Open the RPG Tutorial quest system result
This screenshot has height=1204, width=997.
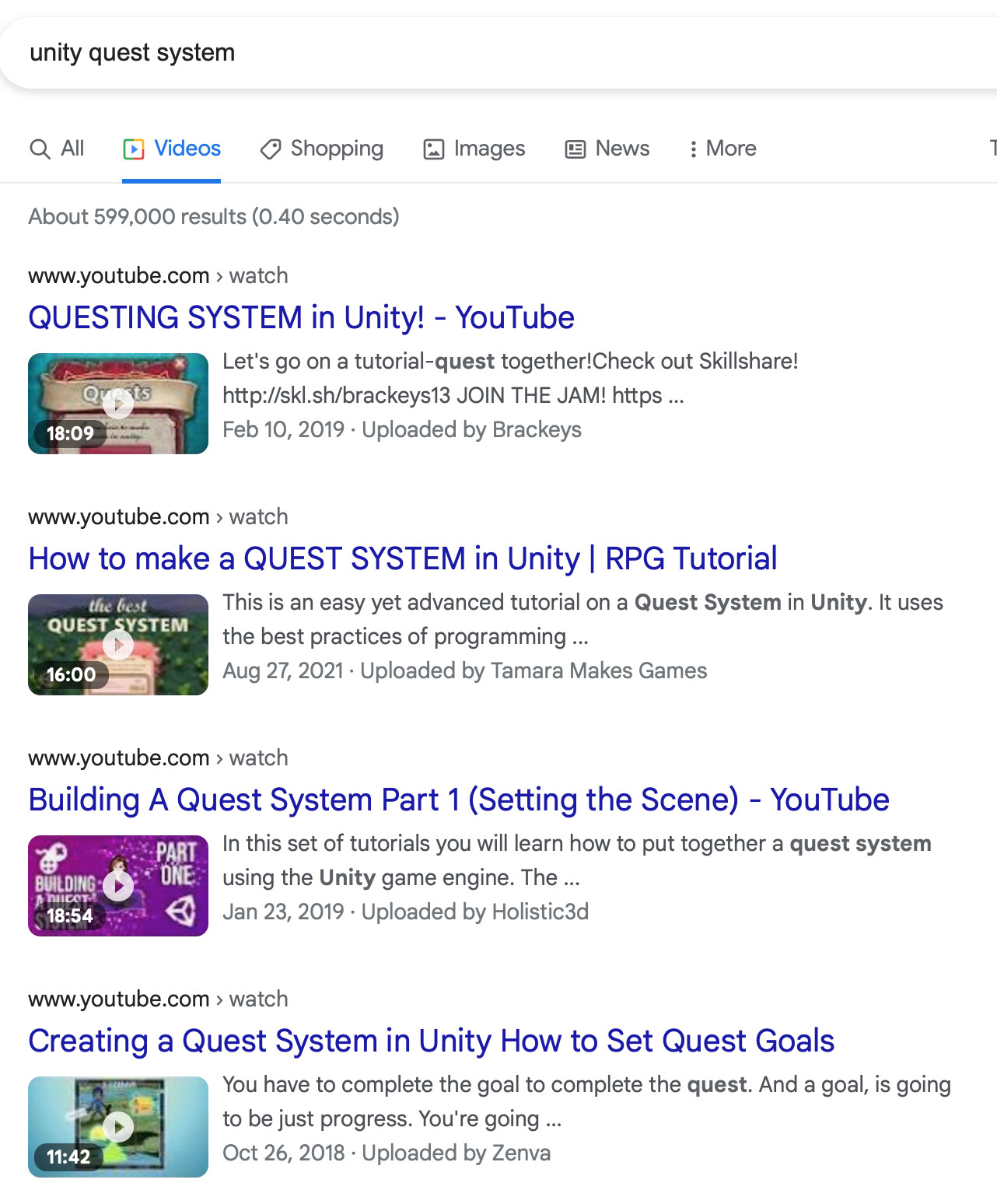point(402,558)
